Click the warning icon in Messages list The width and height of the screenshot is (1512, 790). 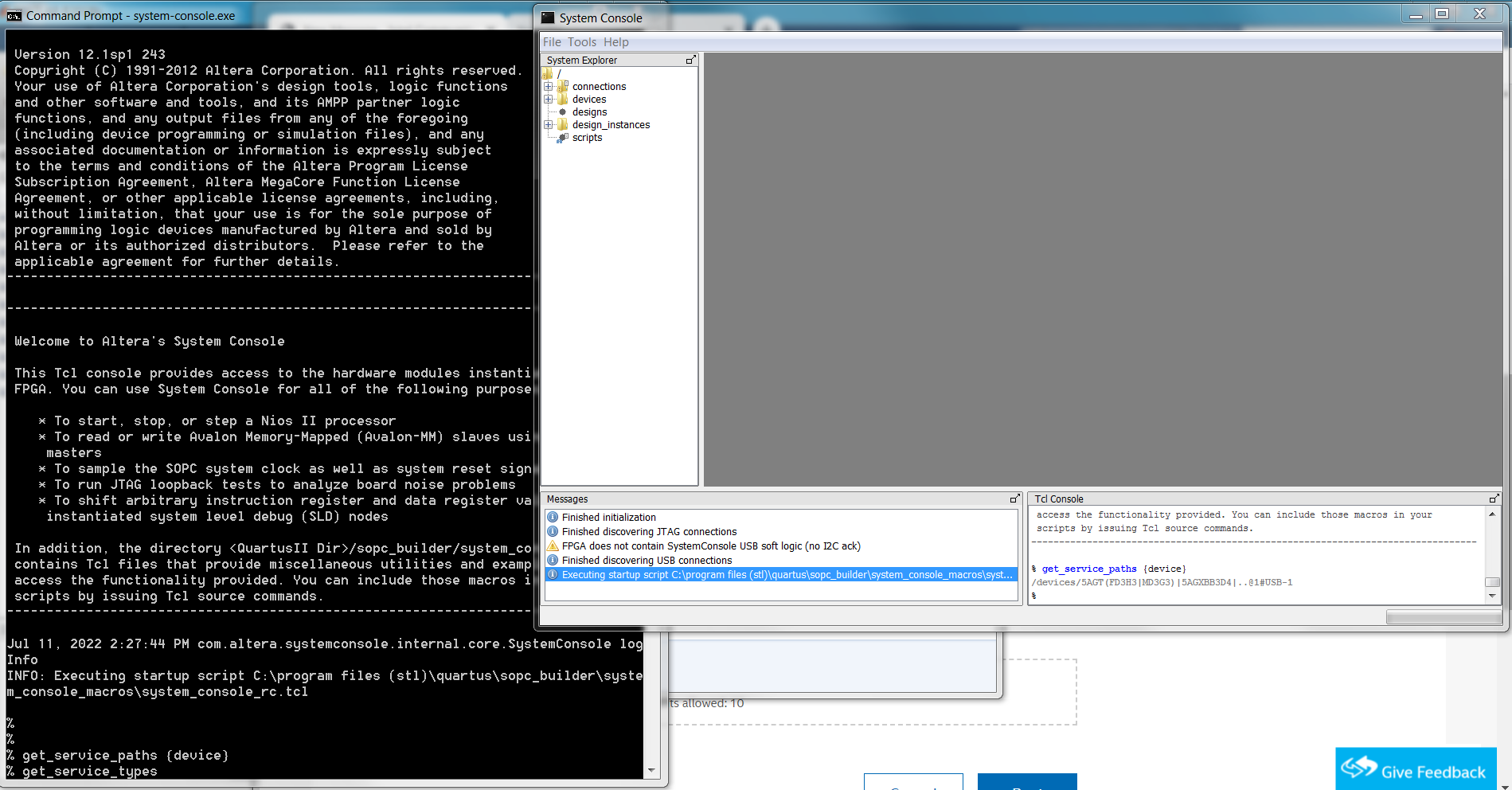553,546
